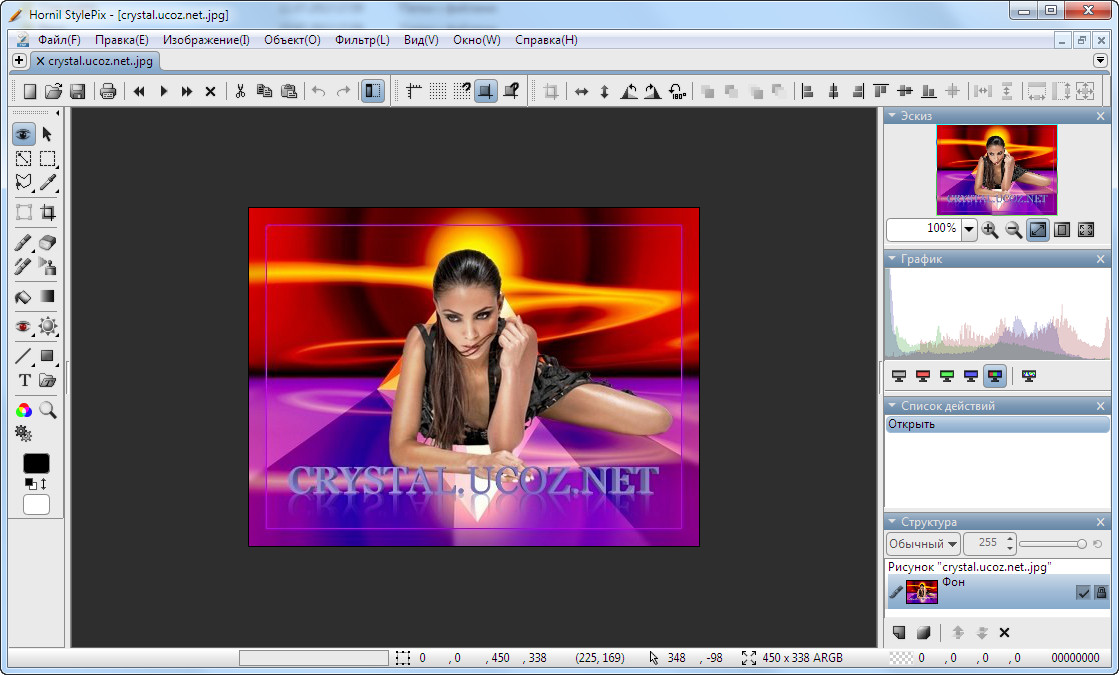Toggle visibility checkmark of Фон layer

point(1083,592)
